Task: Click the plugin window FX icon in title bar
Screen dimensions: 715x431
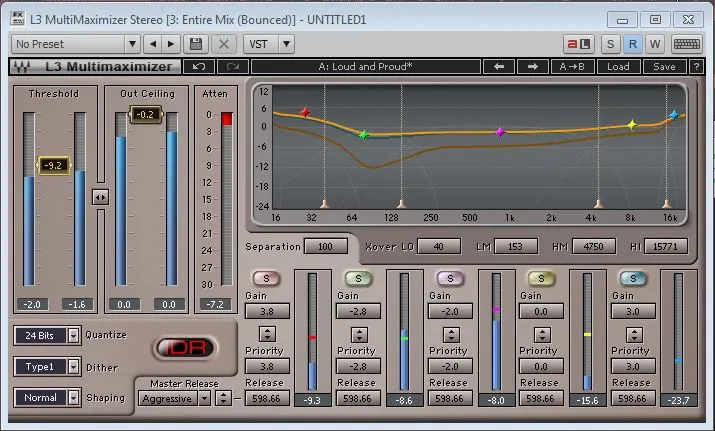Action: pos(17,19)
